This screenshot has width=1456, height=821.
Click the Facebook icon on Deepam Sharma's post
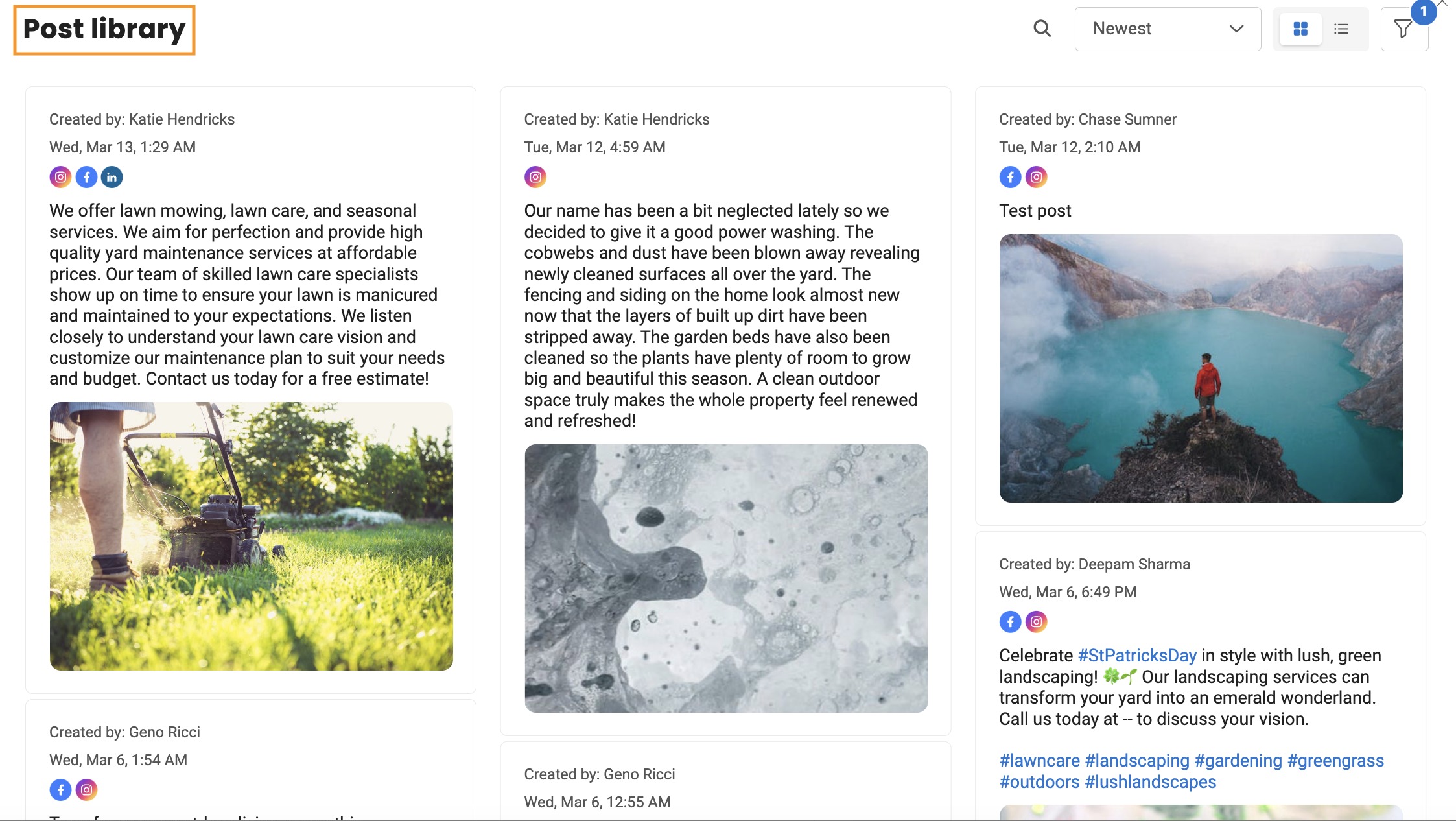[1010, 621]
